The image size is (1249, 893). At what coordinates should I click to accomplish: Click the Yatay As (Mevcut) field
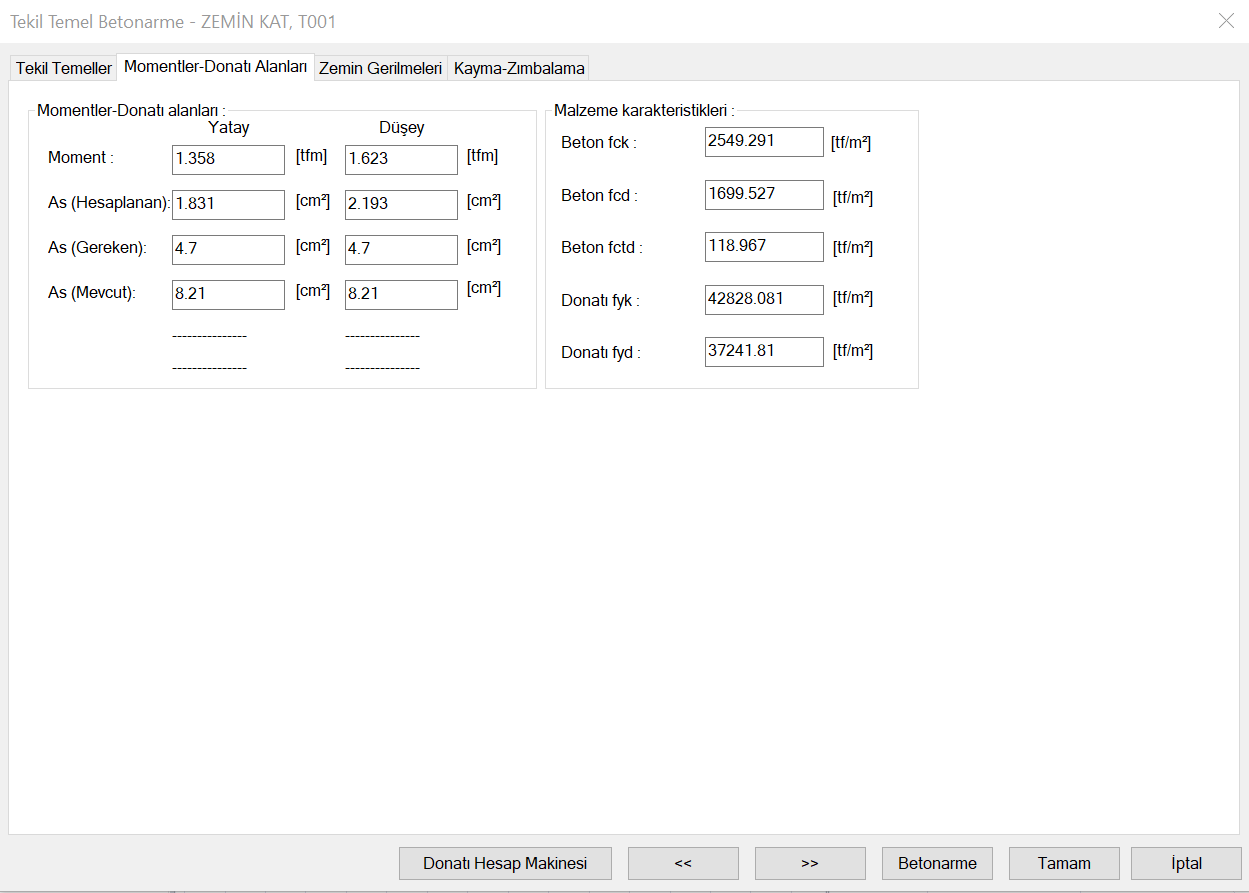(x=228, y=294)
